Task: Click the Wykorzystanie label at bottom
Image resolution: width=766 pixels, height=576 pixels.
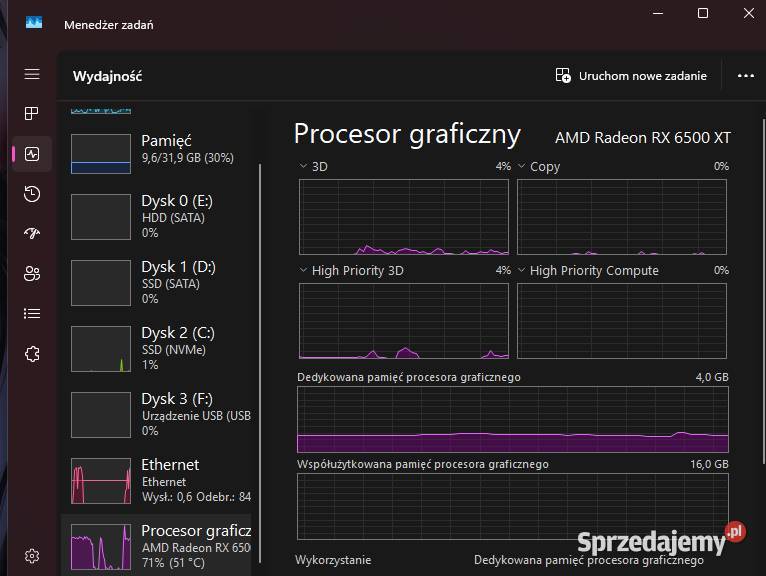Action: click(x=333, y=560)
